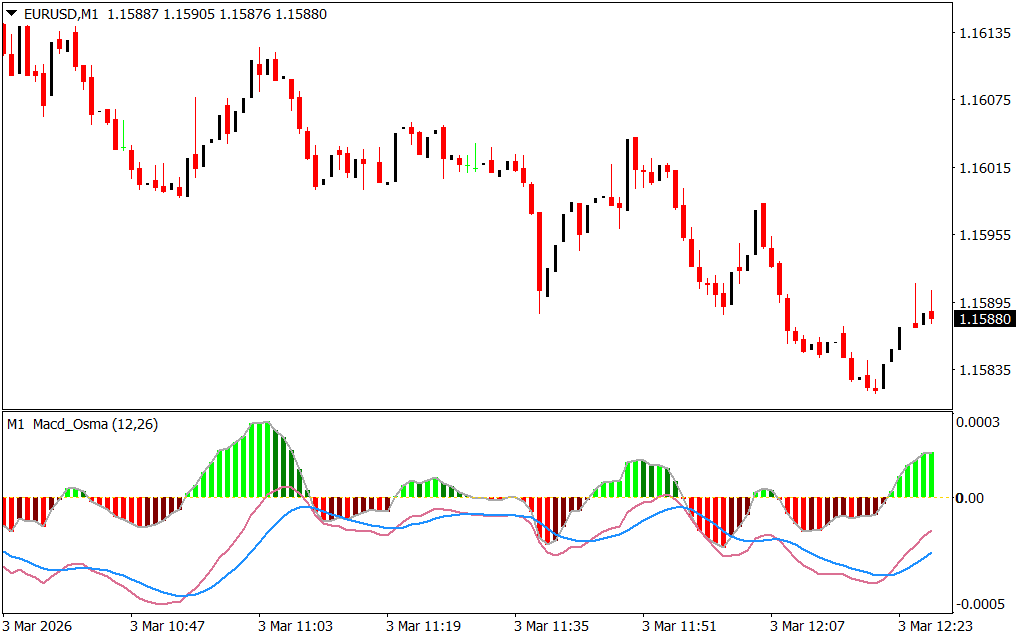1024x640 pixels.
Task: Click the 3 Mar 10:47 time label
Action: click(x=167, y=626)
